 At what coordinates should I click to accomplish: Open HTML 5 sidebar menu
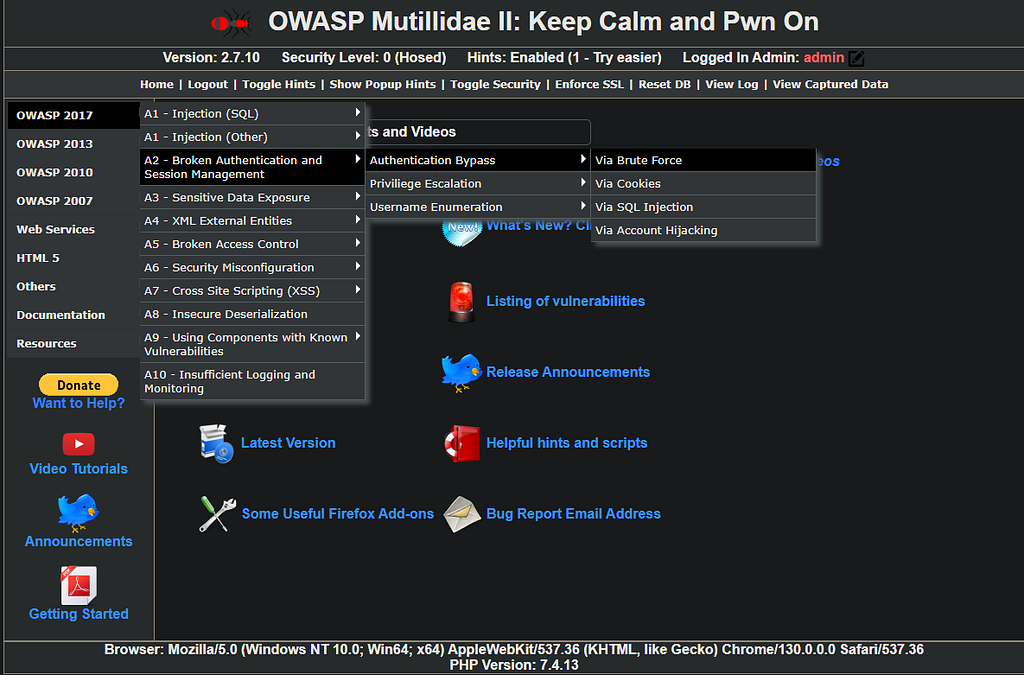coord(73,258)
